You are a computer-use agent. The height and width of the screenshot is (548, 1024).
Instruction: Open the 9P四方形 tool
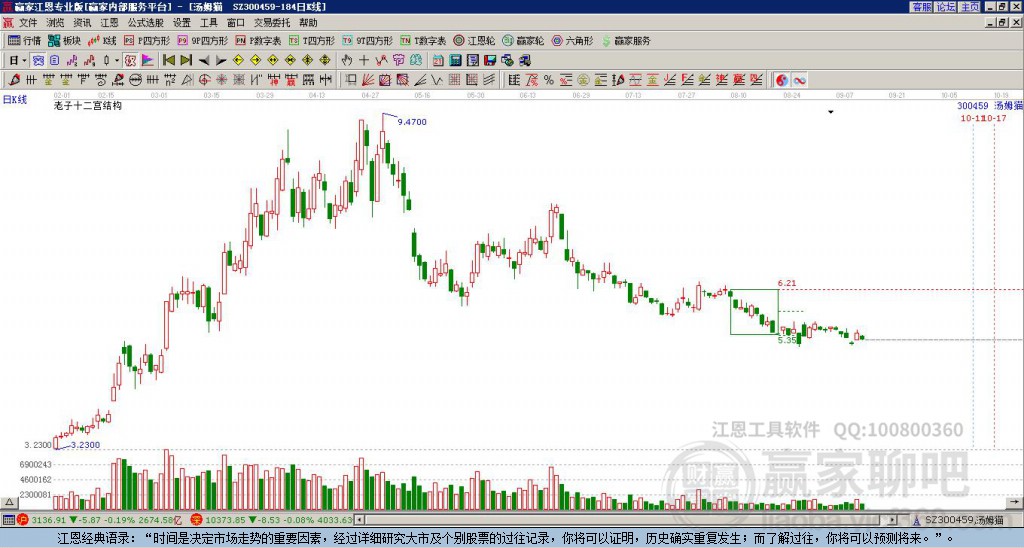[202, 40]
